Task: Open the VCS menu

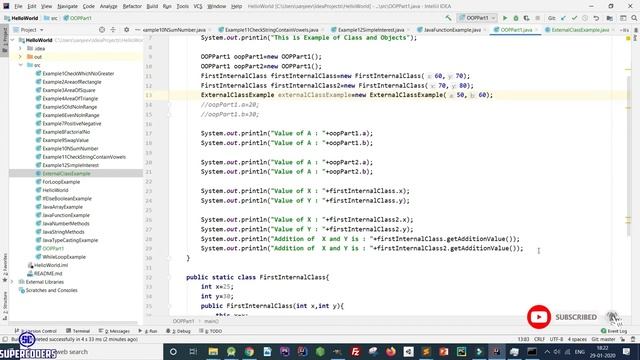Action: [198, 7]
